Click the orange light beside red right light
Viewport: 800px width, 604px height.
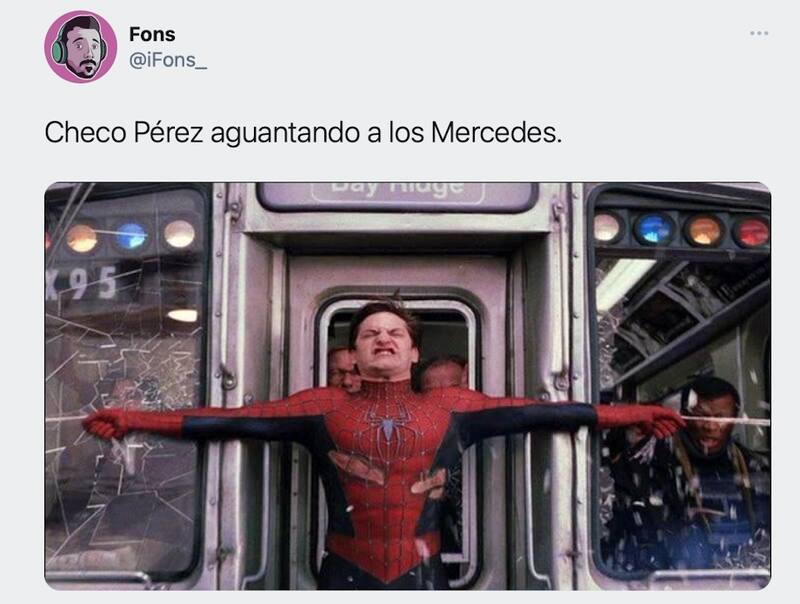pos(704,230)
